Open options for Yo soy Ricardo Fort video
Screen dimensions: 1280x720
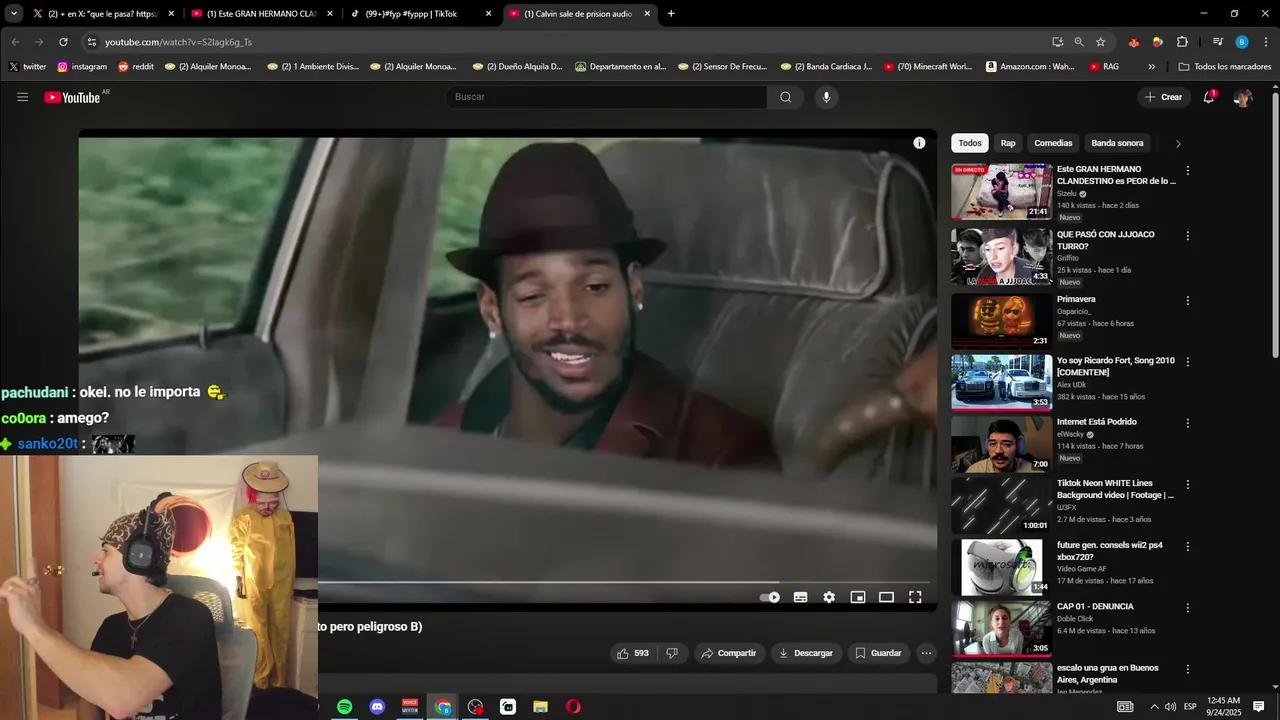[x=1188, y=362]
